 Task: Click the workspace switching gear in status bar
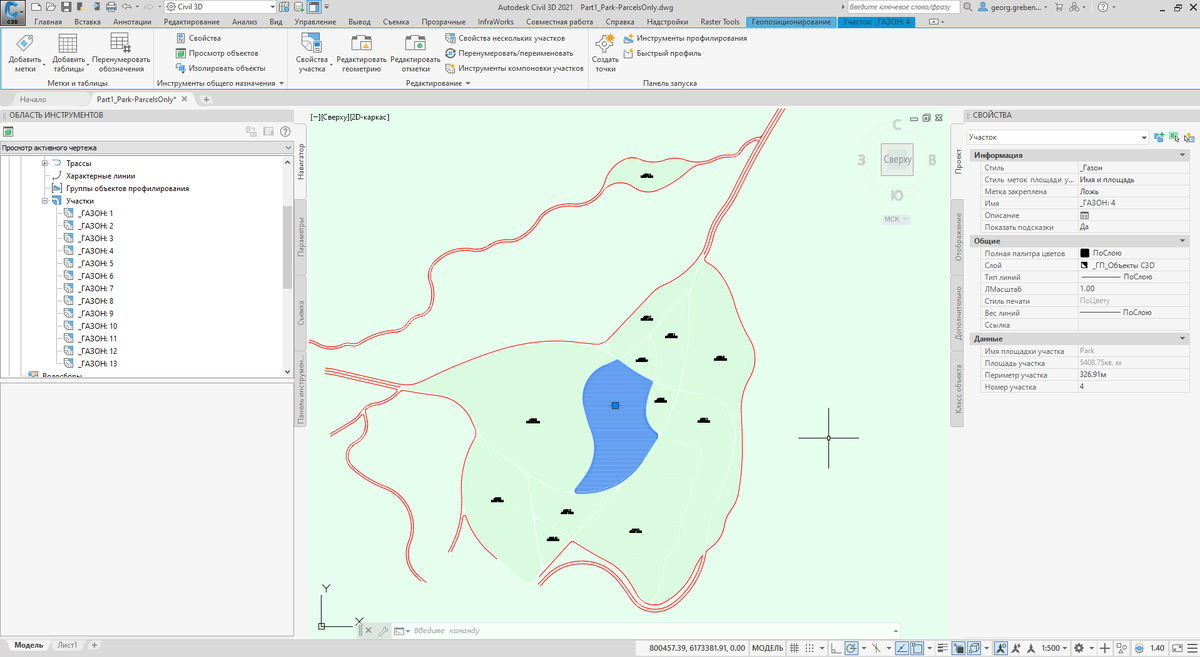[1079, 647]
